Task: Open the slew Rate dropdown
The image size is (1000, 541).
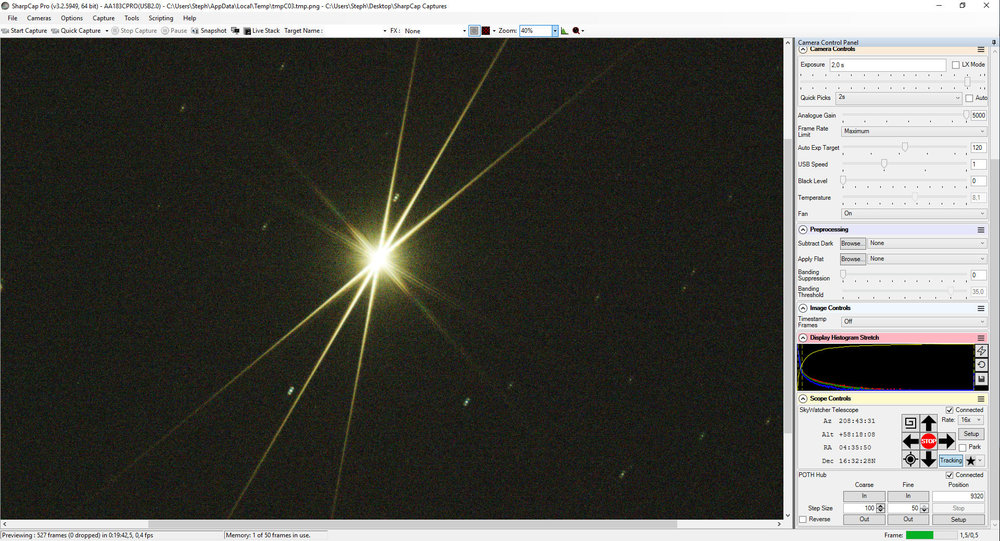Action: (x=971, y=420)
